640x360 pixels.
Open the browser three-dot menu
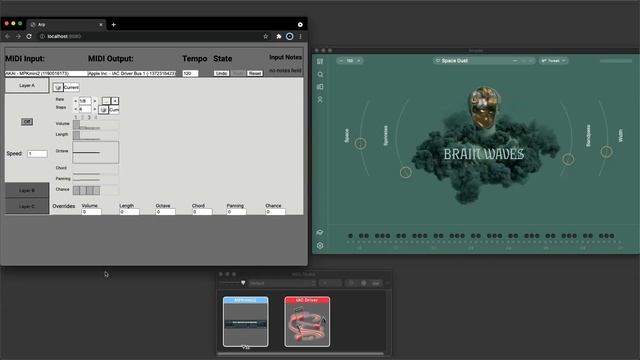300,36
